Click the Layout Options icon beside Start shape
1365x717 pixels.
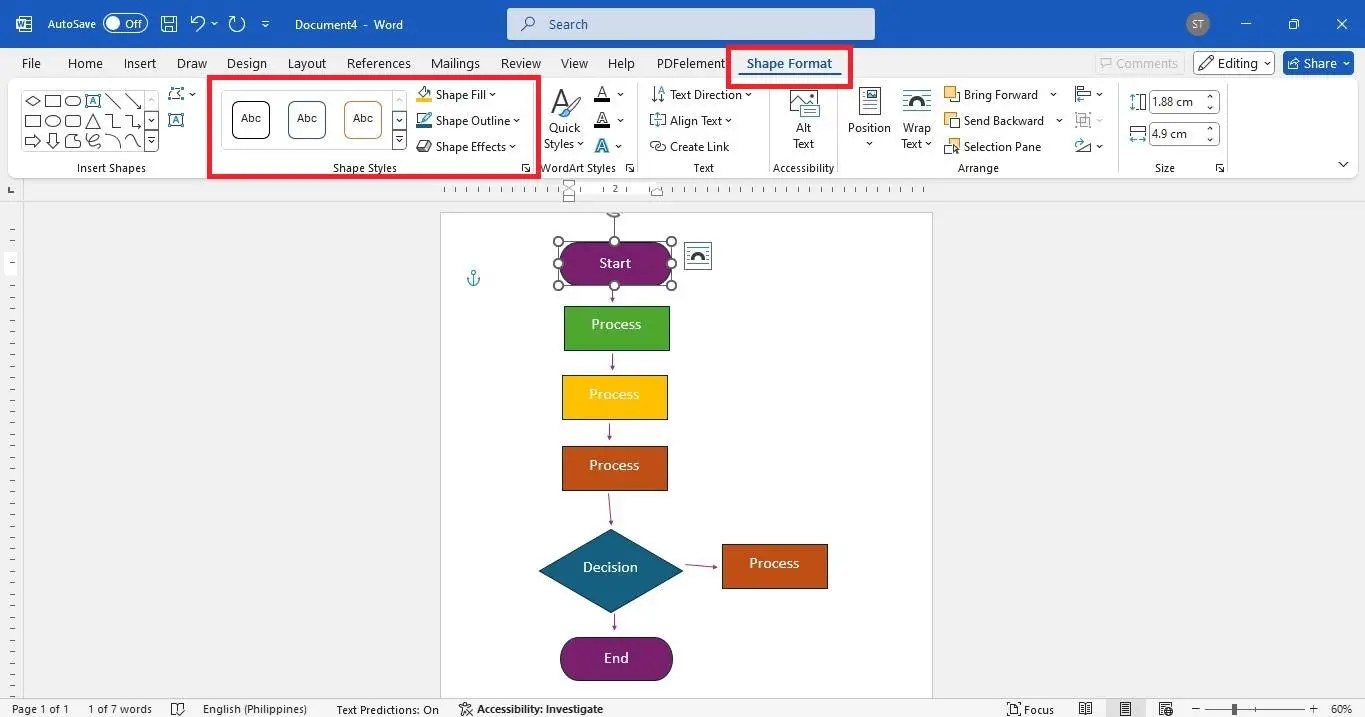click(698, 256)
